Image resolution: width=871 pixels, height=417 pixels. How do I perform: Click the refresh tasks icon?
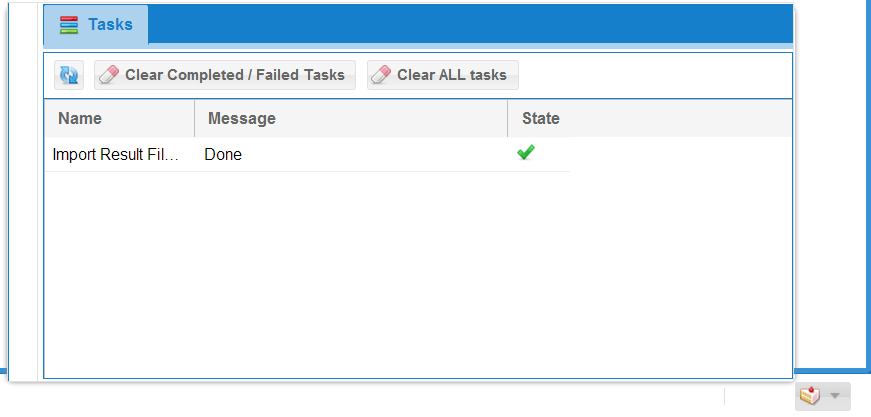[69, 75]
